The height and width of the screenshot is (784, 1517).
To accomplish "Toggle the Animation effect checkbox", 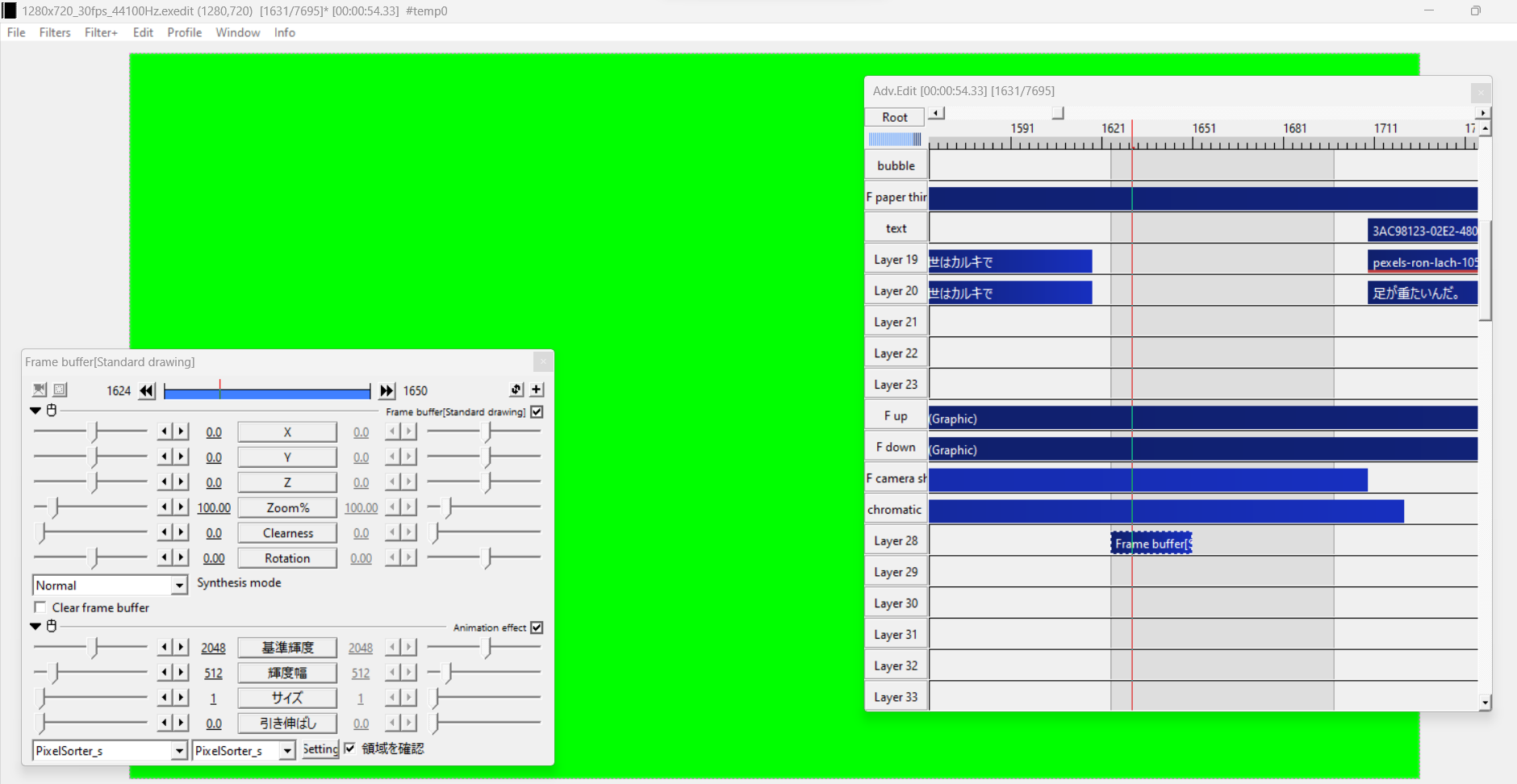I will 537,628.
